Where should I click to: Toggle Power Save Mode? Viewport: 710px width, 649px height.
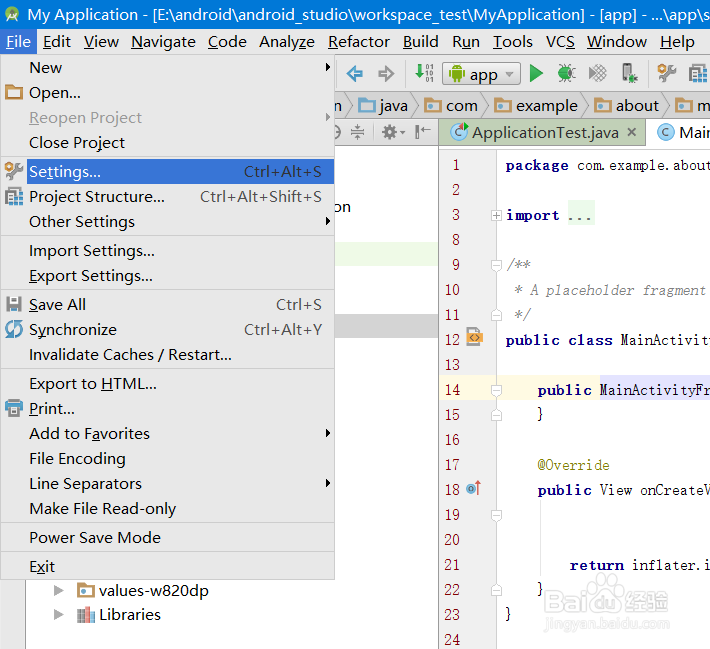167,538
